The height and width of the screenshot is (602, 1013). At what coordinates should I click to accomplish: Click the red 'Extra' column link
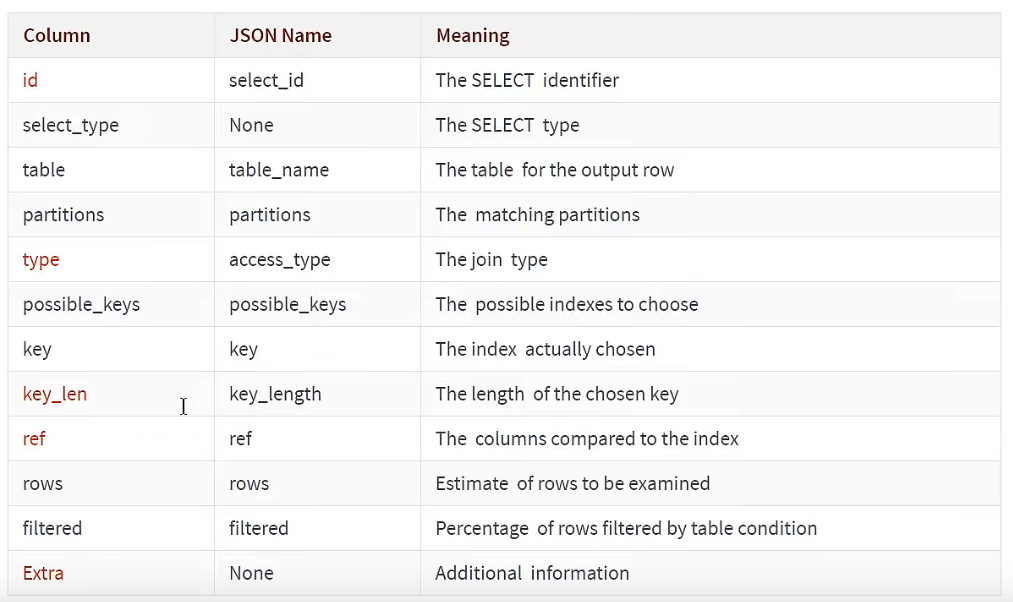43,573
